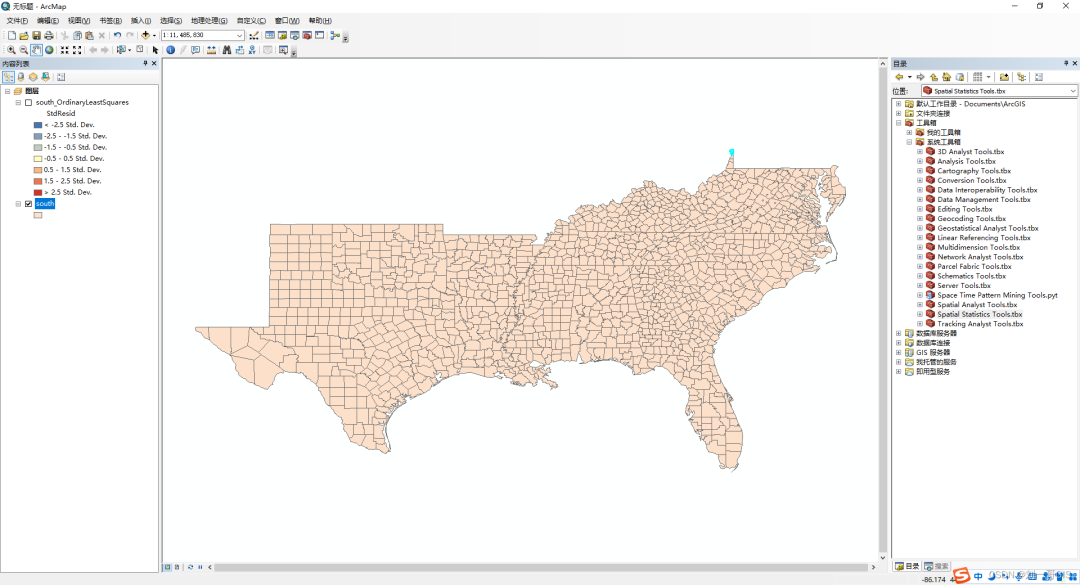Open the 自定义 menu
This screenshot has width=1080, height=585.
[x=251, y=21]
